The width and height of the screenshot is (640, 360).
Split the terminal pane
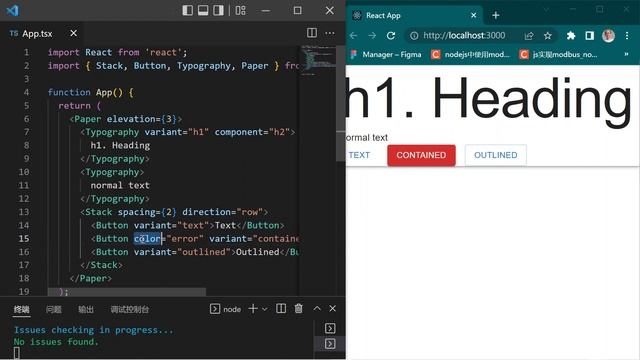click(281, 309)
